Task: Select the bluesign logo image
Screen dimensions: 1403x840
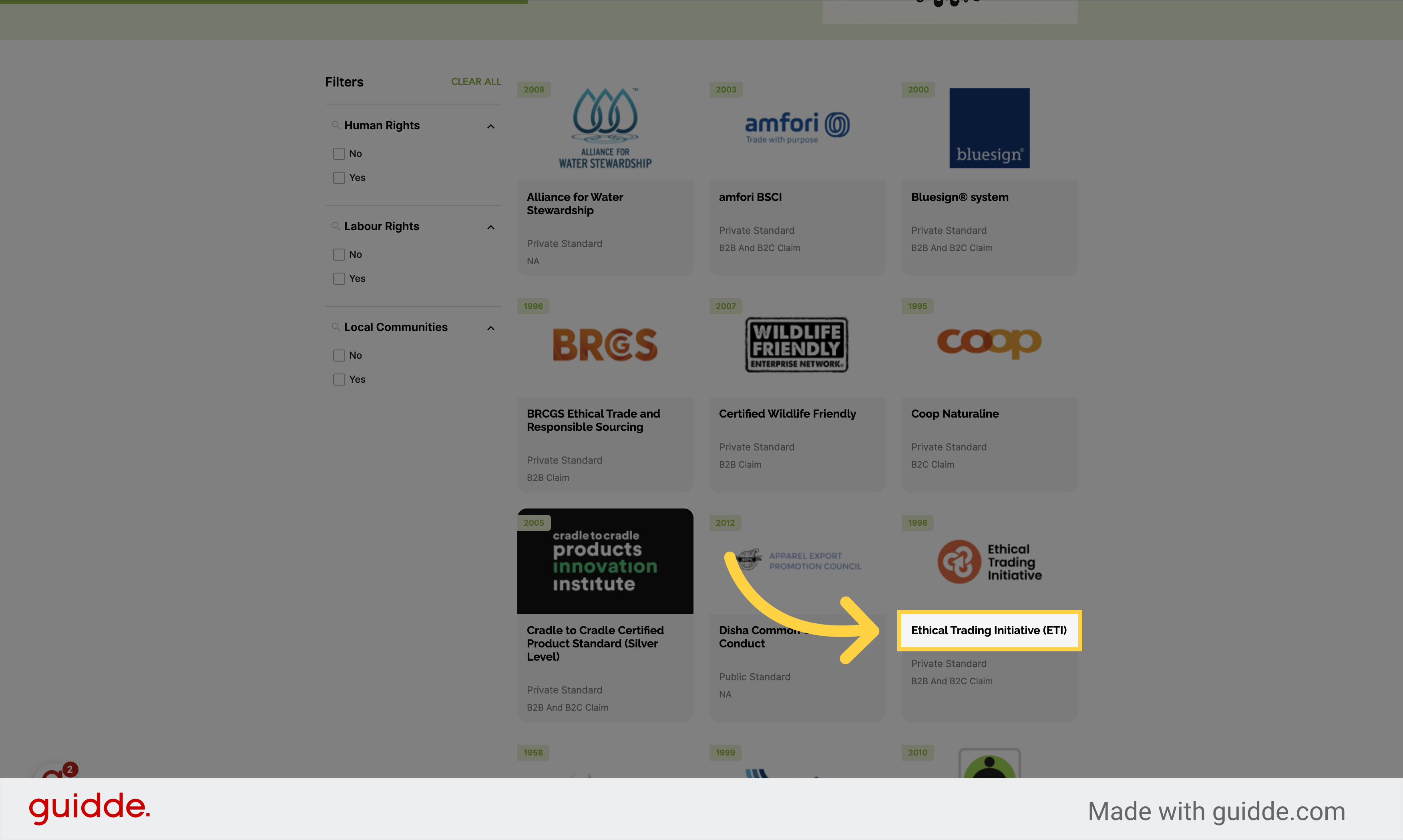Action: pyautogui.click(x=989, y=128)
